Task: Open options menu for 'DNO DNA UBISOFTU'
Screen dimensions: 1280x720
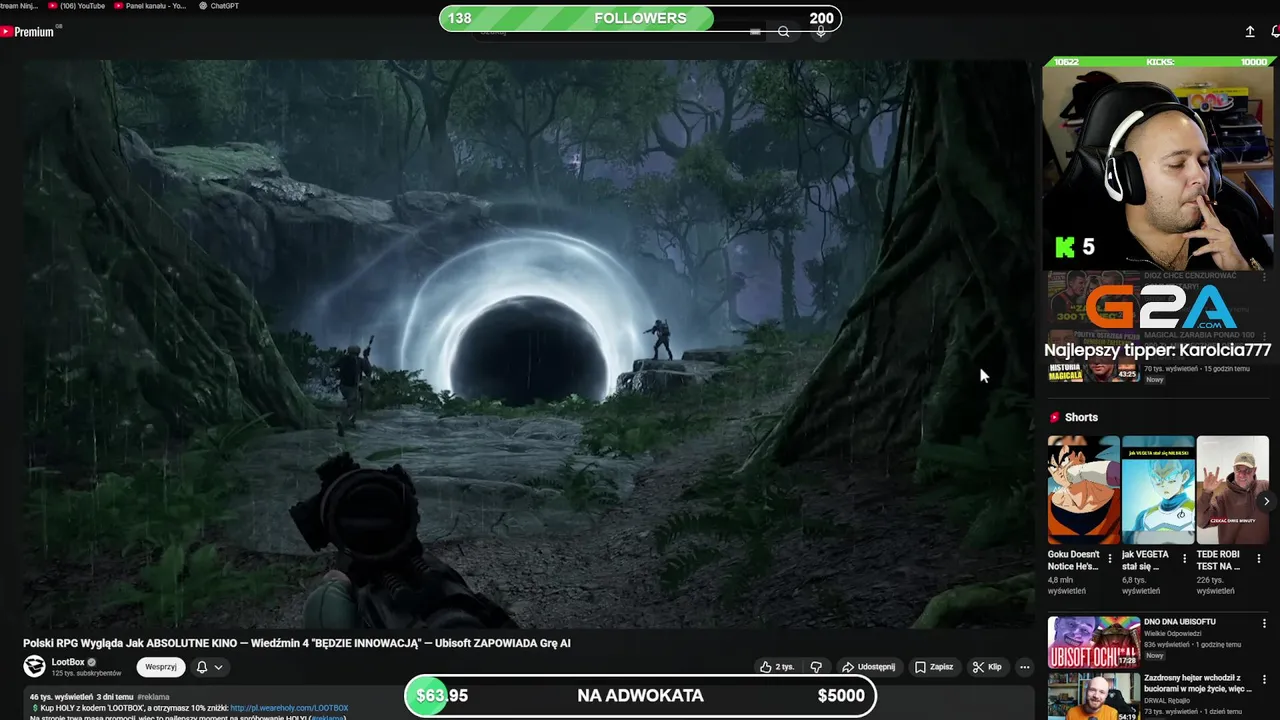Action: click(x=1264, y=624)
